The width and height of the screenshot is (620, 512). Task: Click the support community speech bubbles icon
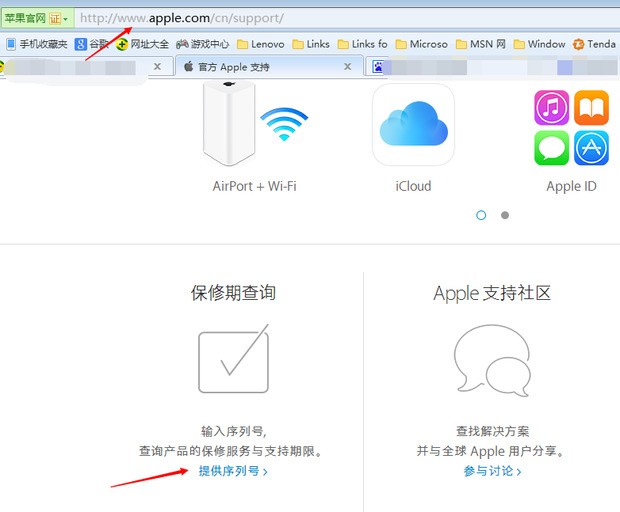492,360
